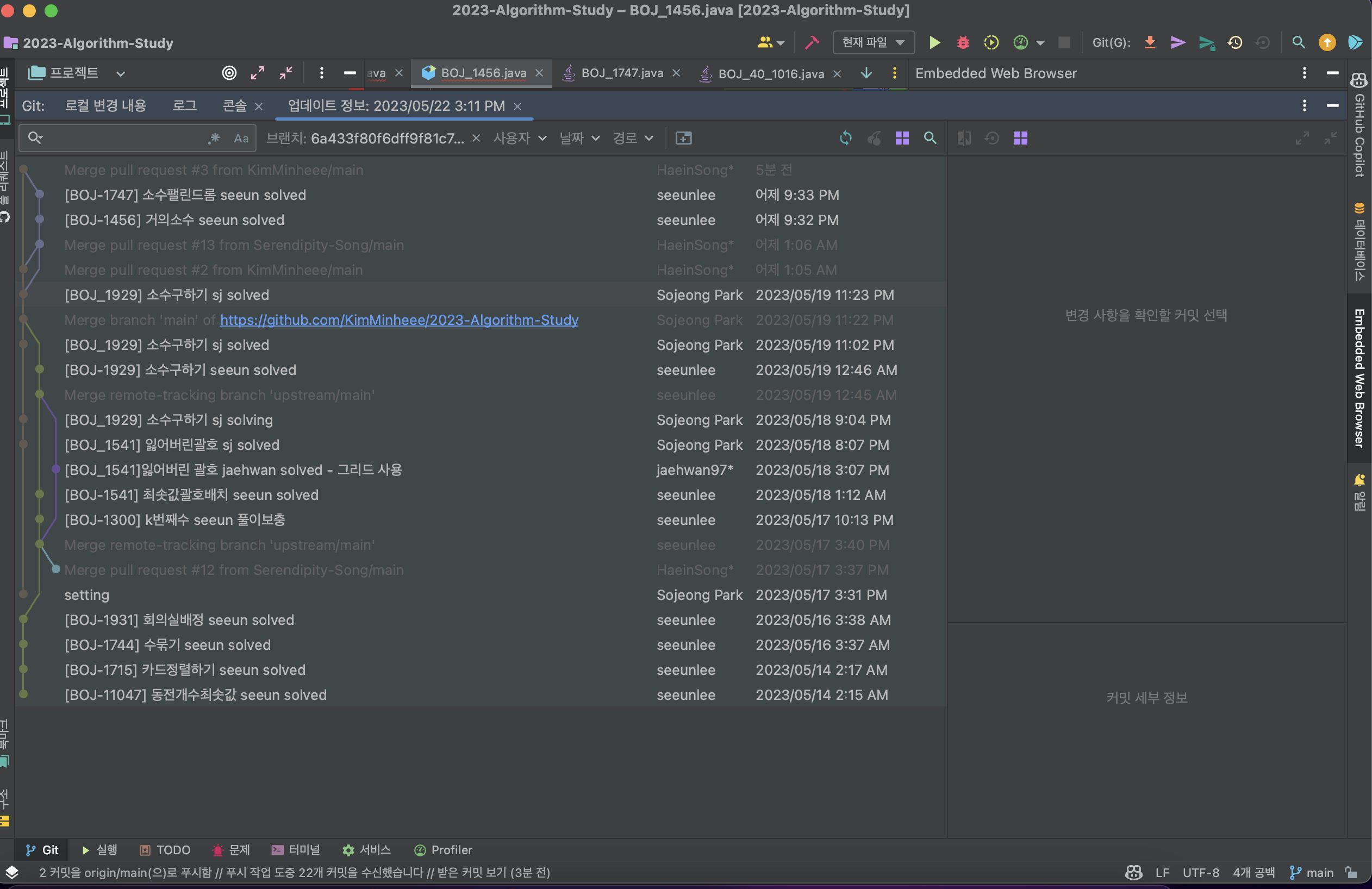
Task: Click LF line separator in status bar
Action: pyautogui.click(x=1162, y=872)
